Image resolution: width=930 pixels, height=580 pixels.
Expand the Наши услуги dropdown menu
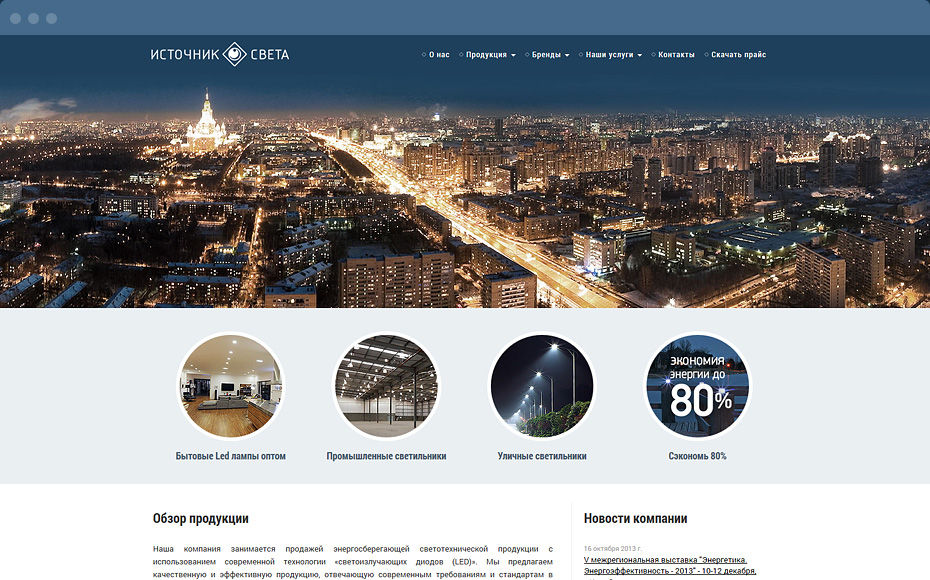click(613, 55)
